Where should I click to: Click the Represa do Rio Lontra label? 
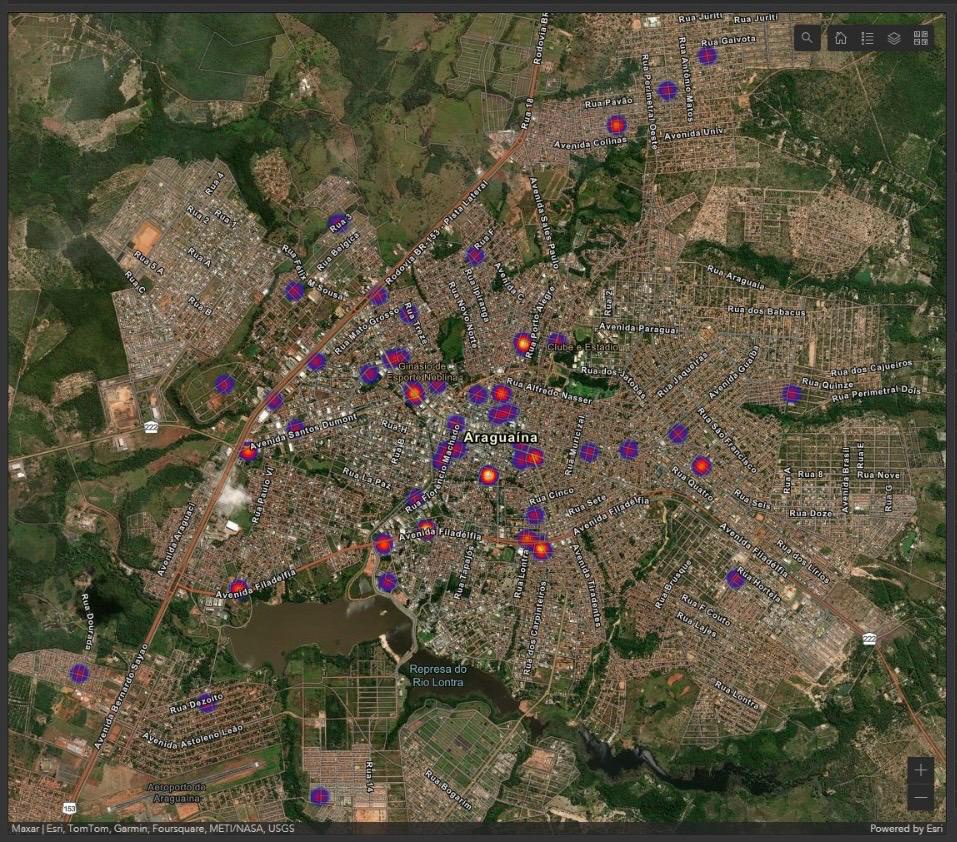tap(438, 675)
